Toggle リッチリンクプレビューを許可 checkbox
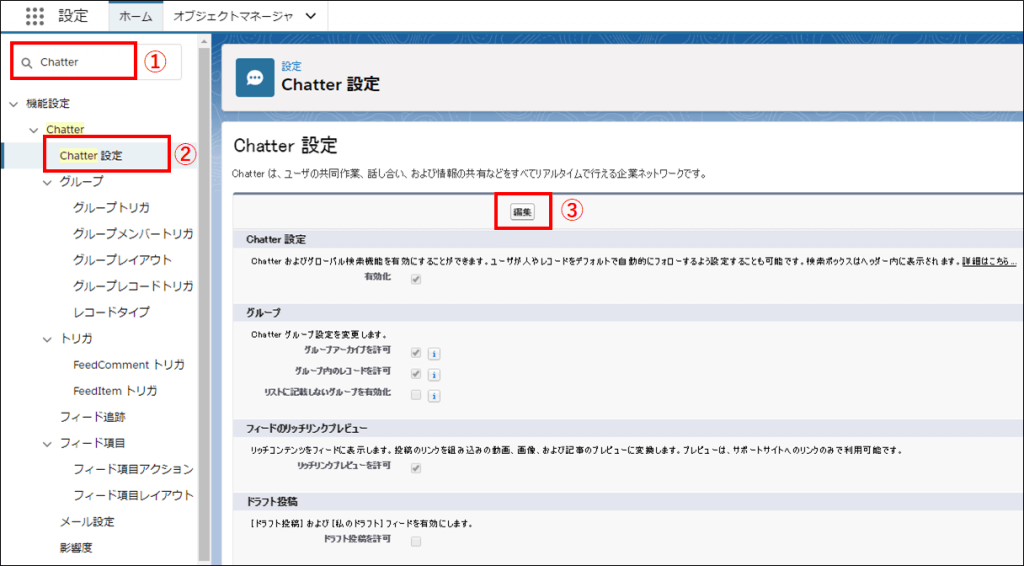Image resolution: width=1024 pixels, height=566 pixels. click(416, 468)
